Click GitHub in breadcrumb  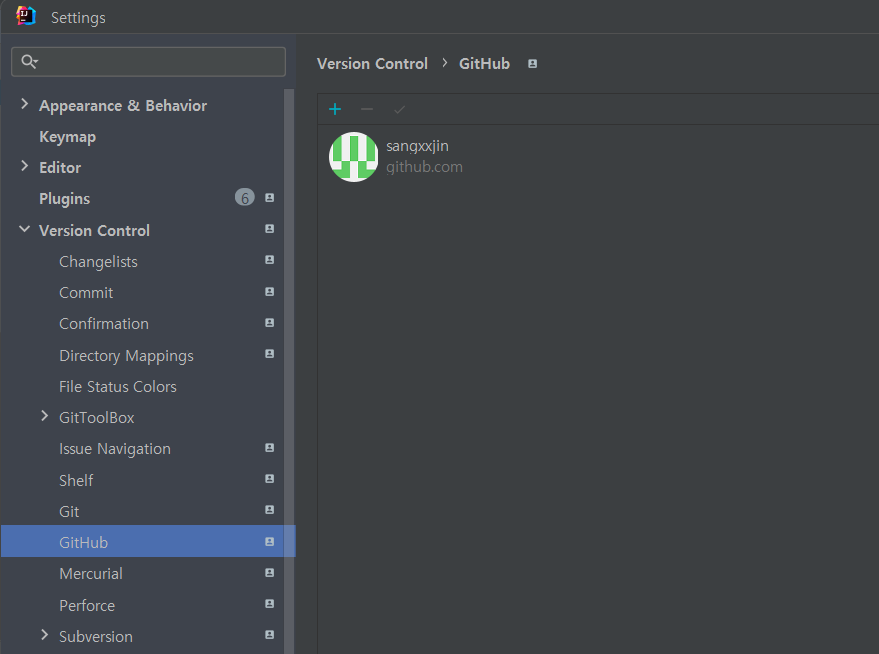pos(484,64)
